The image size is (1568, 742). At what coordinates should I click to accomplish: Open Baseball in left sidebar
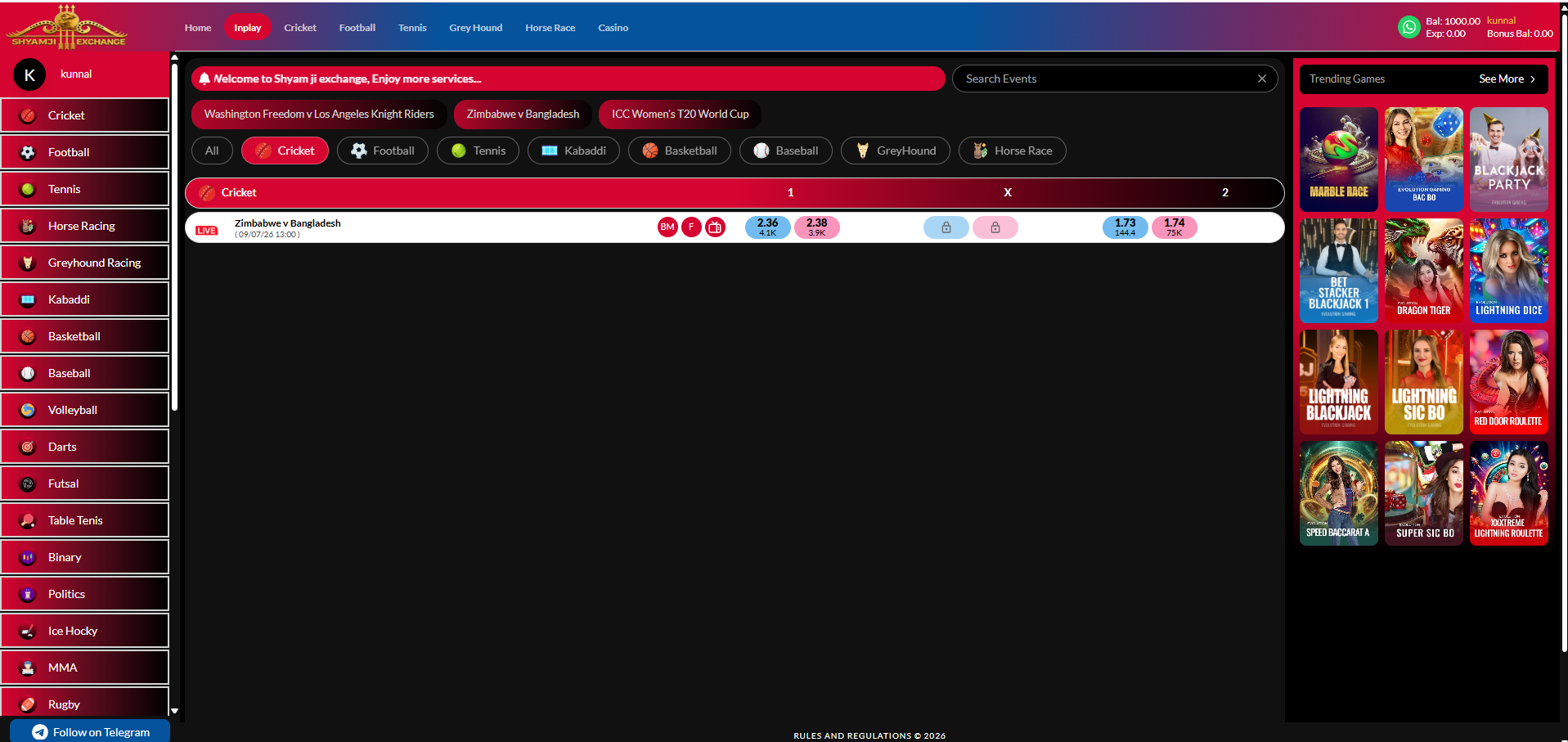85,373
